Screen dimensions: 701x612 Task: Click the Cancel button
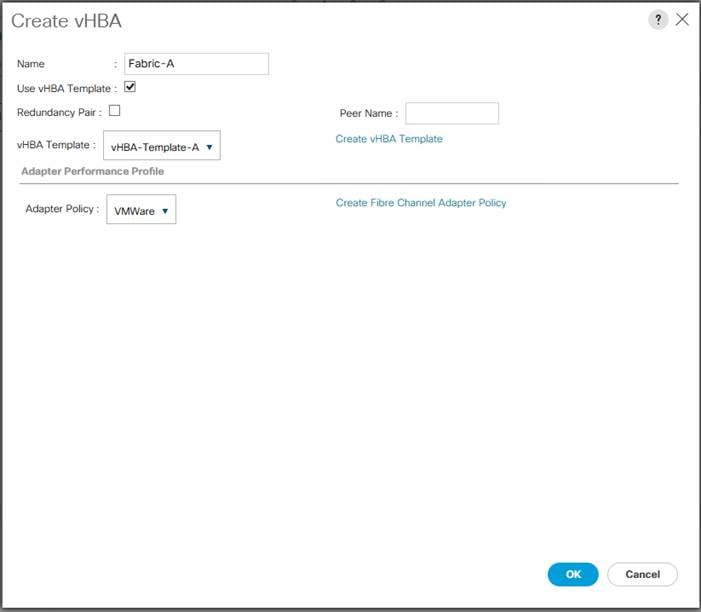click(642, 574)
